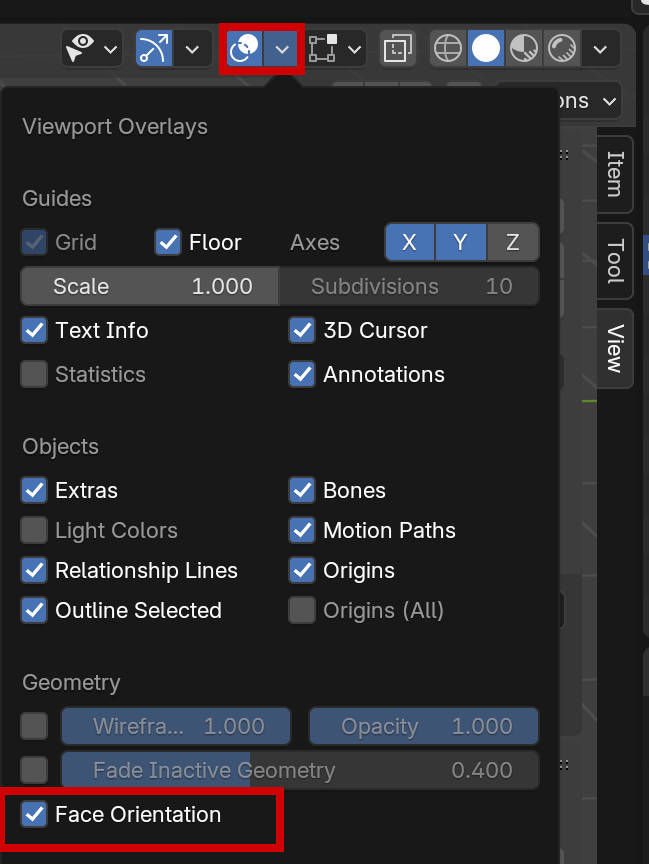Image resolution: width=649 pixels, height=864 pixels.
Task: Open the shading options dropdown arrow
Action: point(600,48)
